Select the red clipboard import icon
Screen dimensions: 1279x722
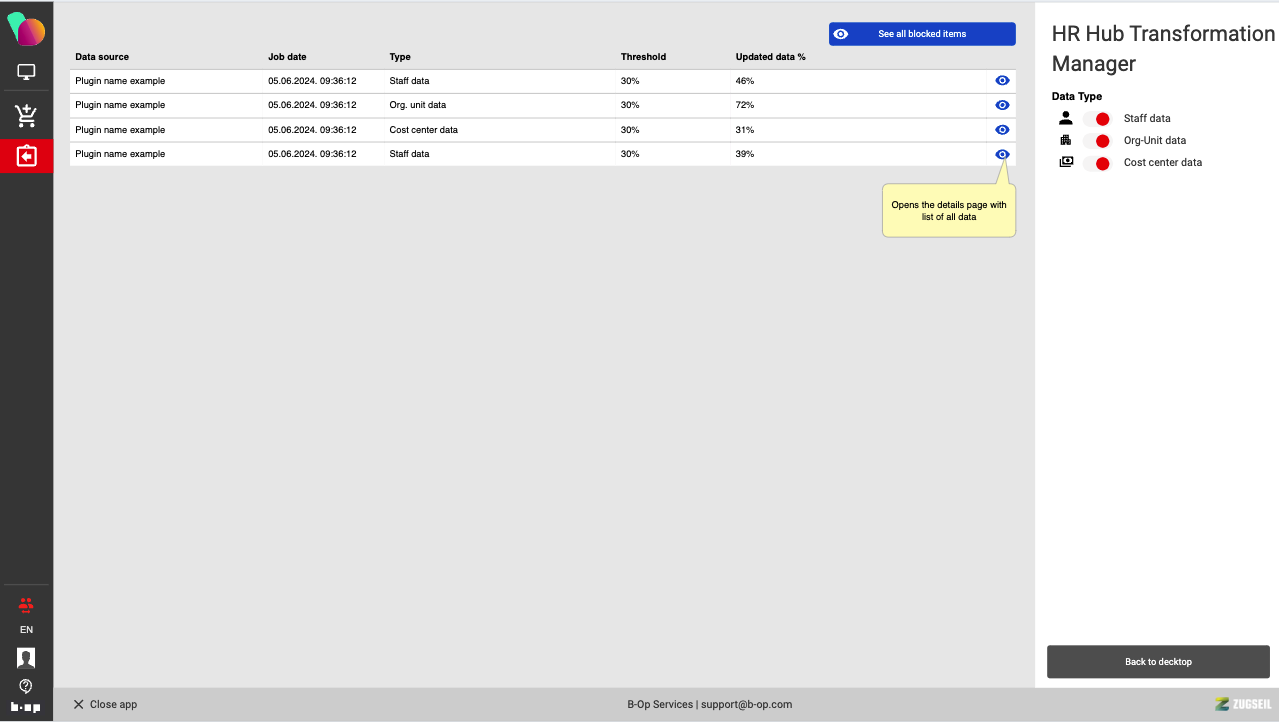(x=26, y=157)
